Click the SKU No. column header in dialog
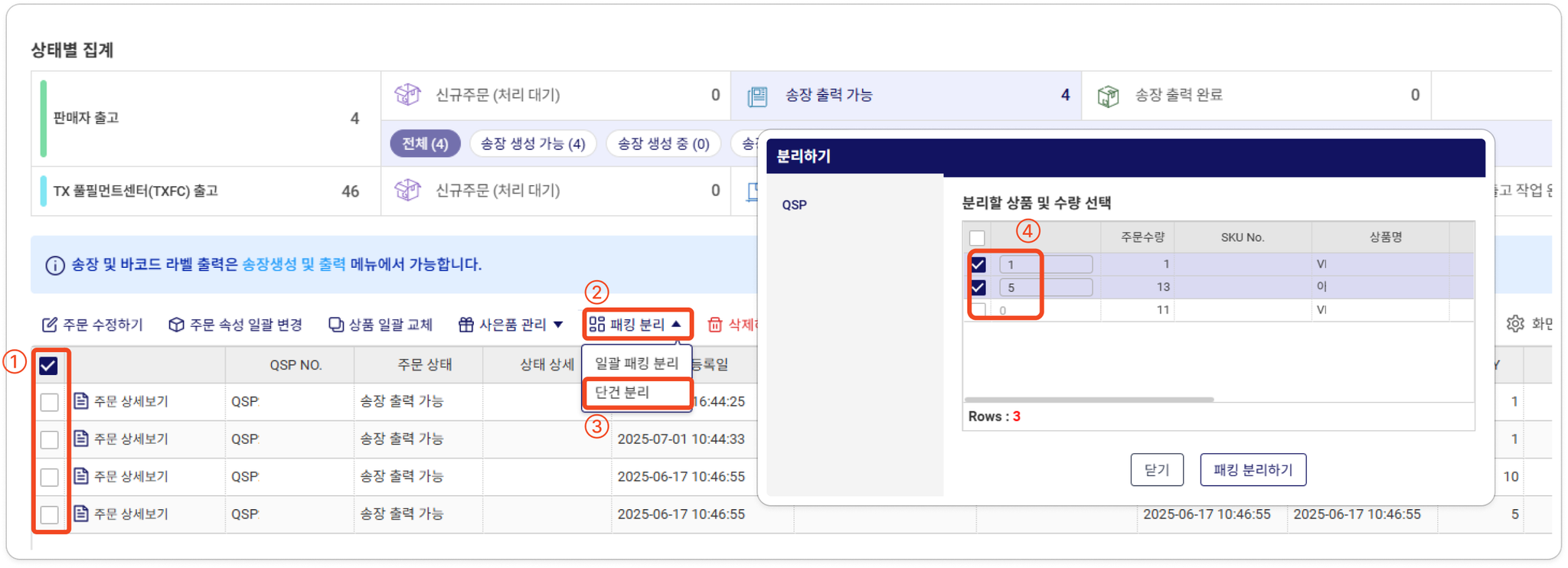 pyautogui.click(x=1243, y=238)
